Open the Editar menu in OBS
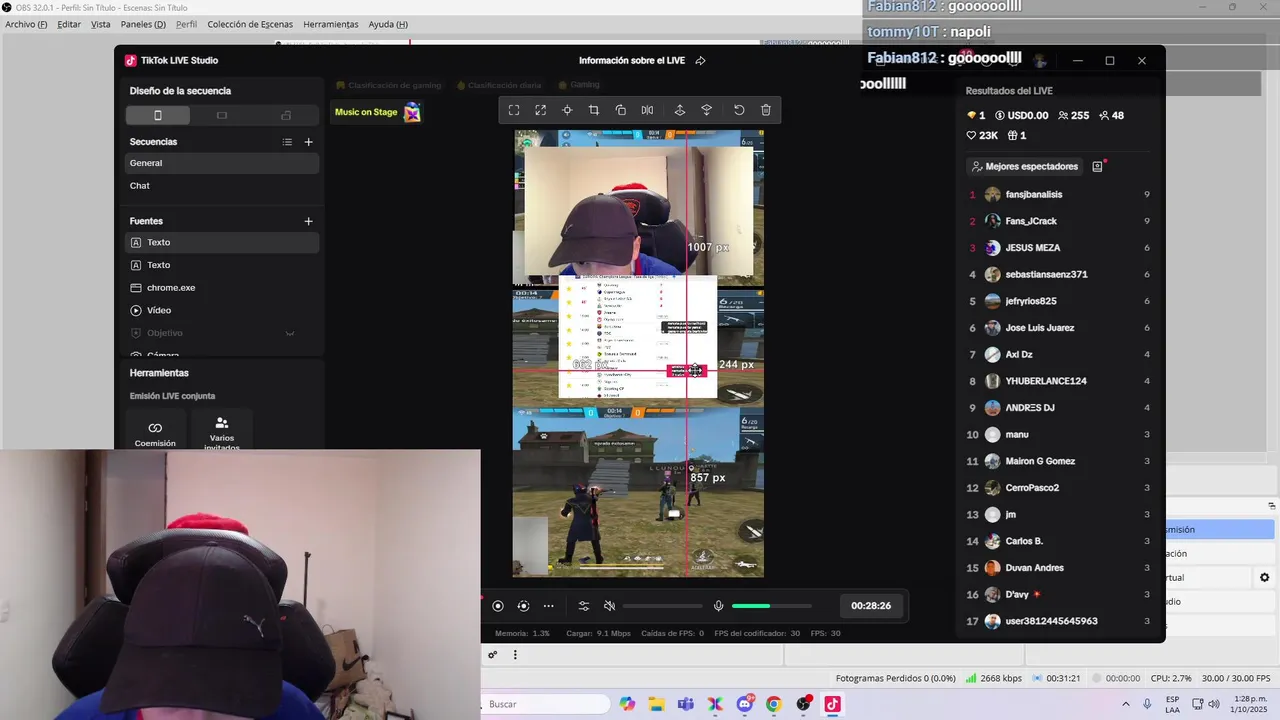The width and height of the screenshot is (1280, 720). (x=69, y=24)
